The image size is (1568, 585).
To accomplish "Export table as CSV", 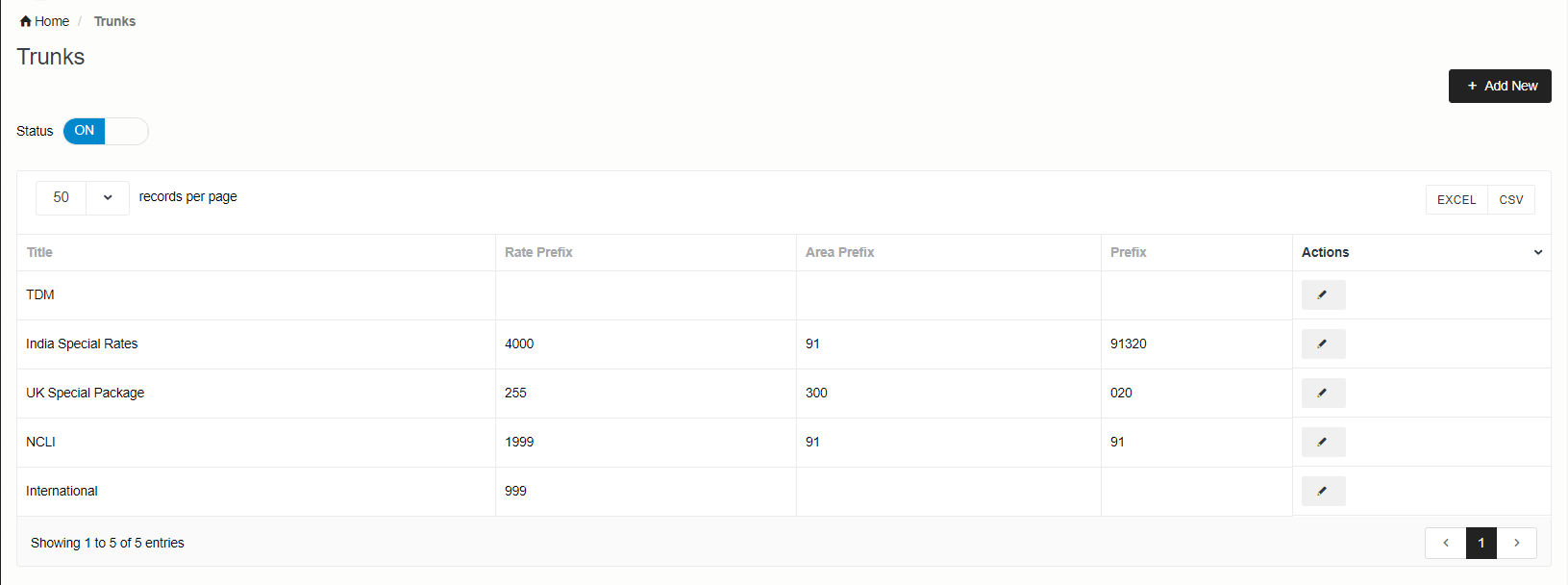I will (1510, 200).
